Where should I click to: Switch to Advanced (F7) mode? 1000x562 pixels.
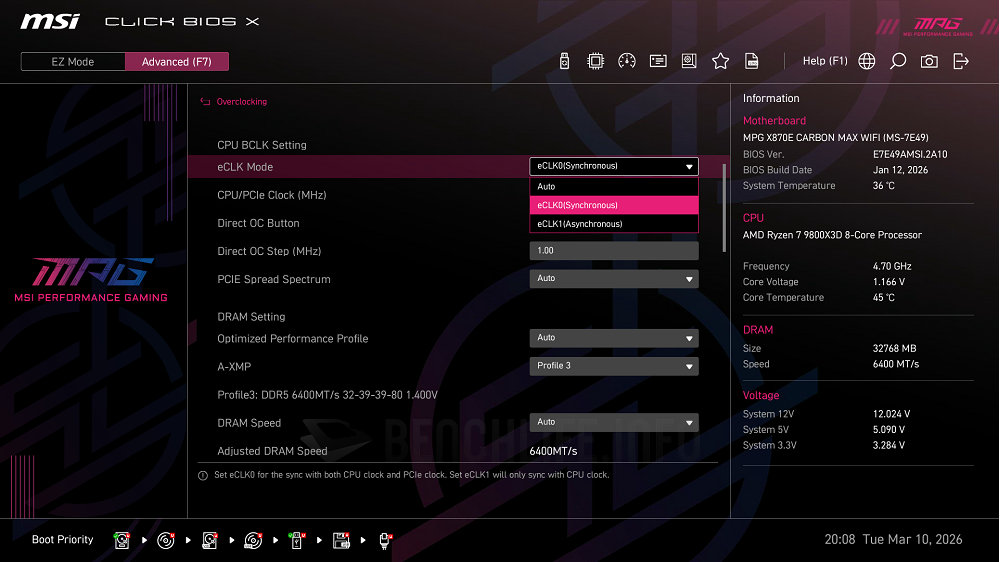coord(177,62)
